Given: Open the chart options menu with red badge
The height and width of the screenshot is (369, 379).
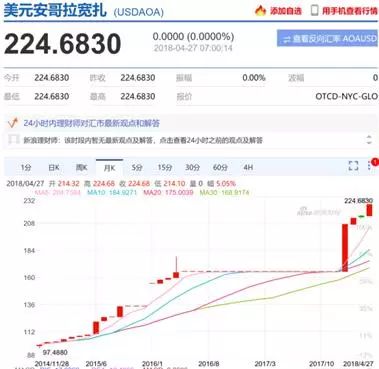Looking at the screenshot, I should (x=372, y=164).
